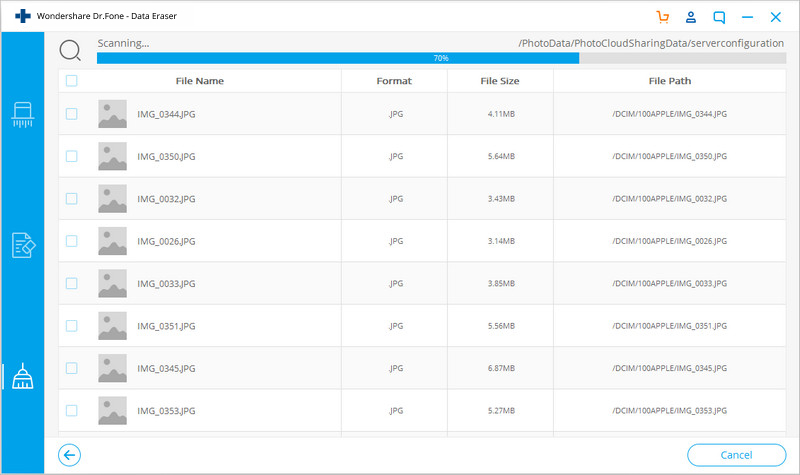800x475 pixels.
Task: Open thumbnail of IMG_0032.JPG
Action: tap(112, 198)
